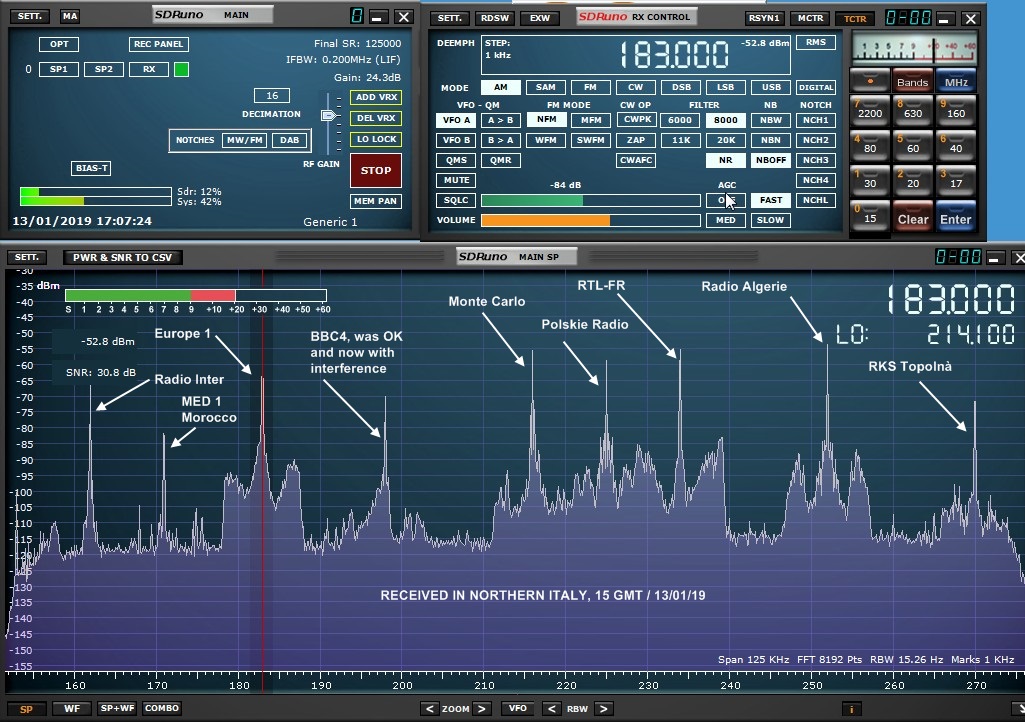Select 630 band key
1025x722 pixels.
tap(913, 111)
